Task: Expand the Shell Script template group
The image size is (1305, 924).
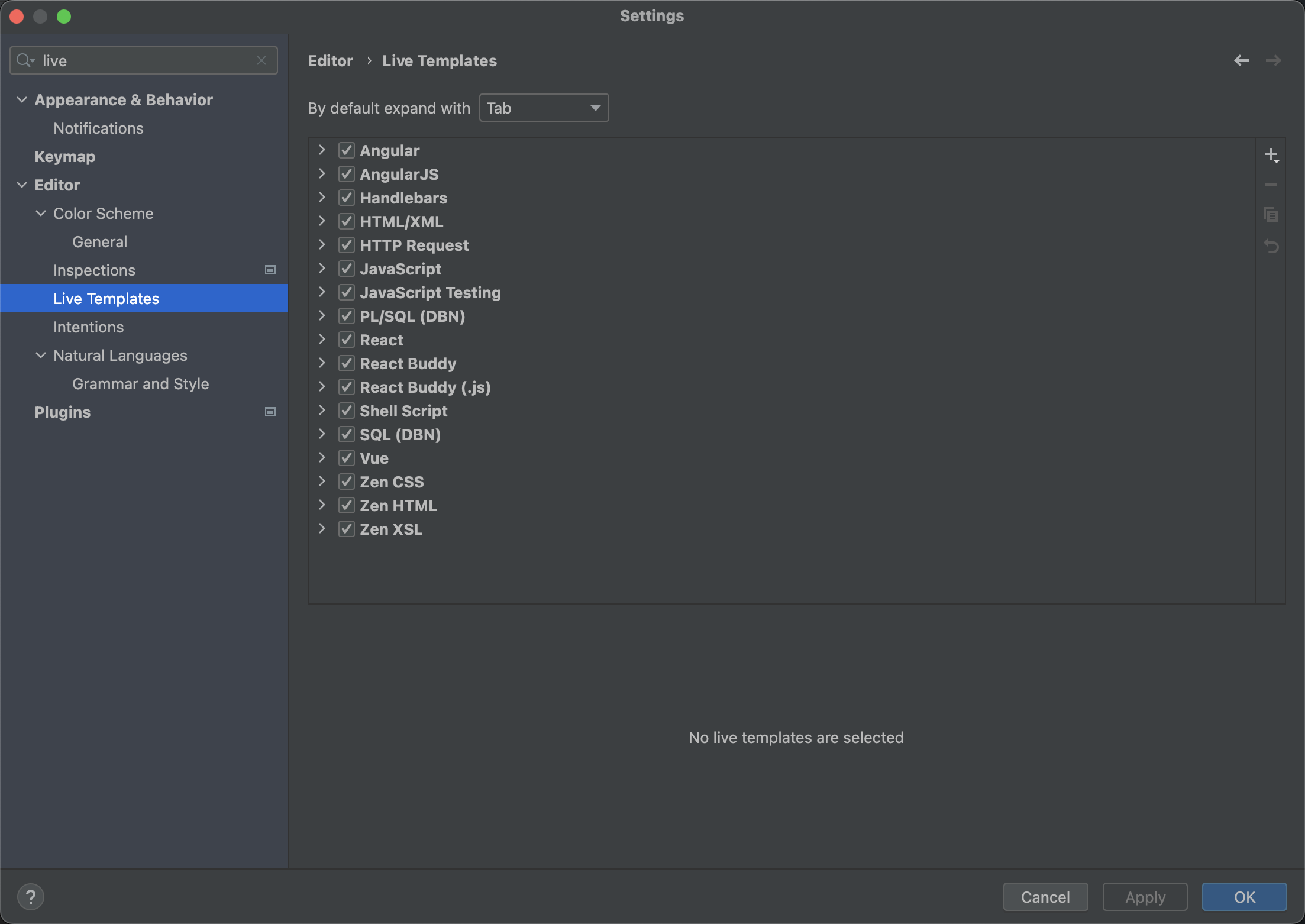Action: tap(322, 411)
